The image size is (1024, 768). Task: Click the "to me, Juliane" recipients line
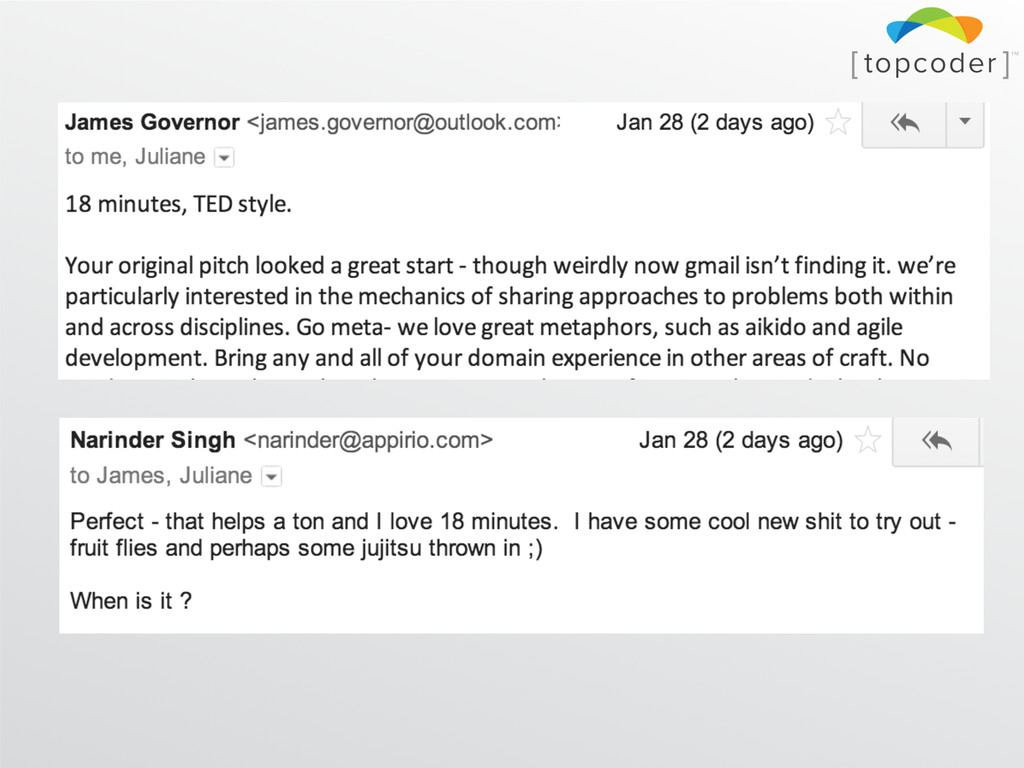click(135, 157)
